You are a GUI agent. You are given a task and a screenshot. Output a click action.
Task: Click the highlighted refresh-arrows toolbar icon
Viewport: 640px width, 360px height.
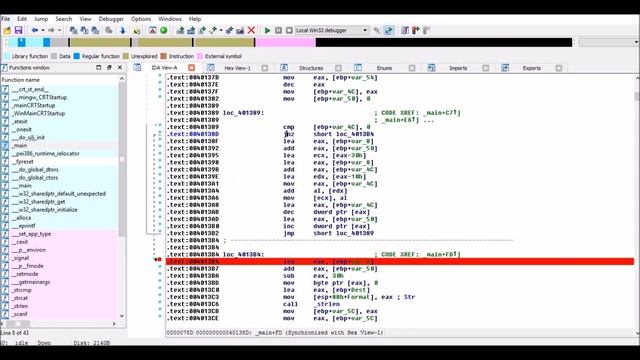[x=389, y=30]
